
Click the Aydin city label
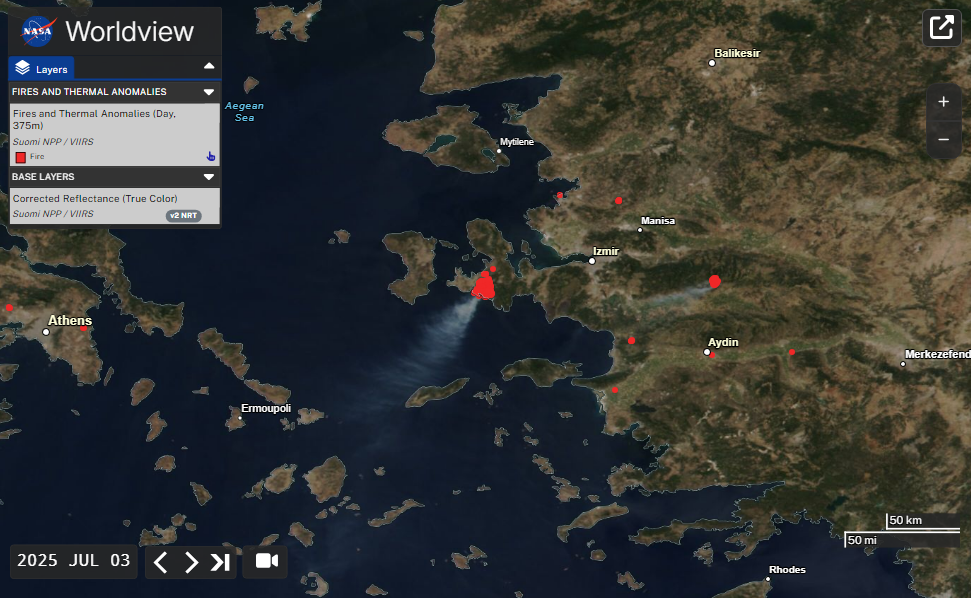click(723, 342)
